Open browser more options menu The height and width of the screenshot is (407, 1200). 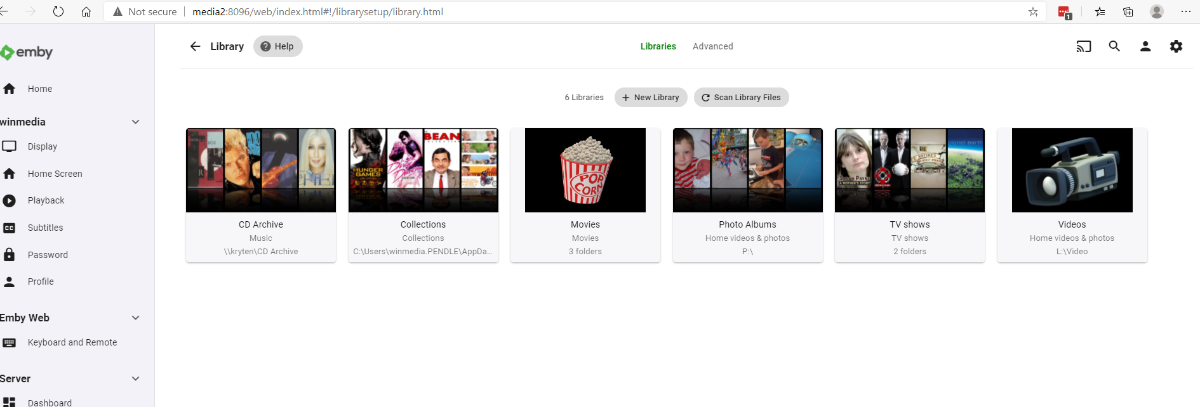pos(1187,12)
